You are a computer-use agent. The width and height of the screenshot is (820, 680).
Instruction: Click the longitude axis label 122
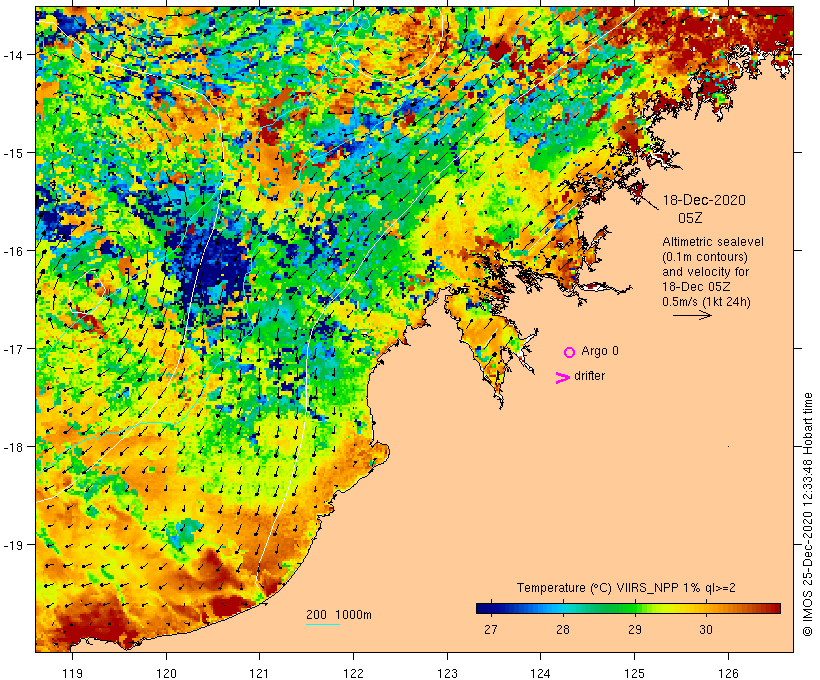pyautogui.click(x=354, y=673)
